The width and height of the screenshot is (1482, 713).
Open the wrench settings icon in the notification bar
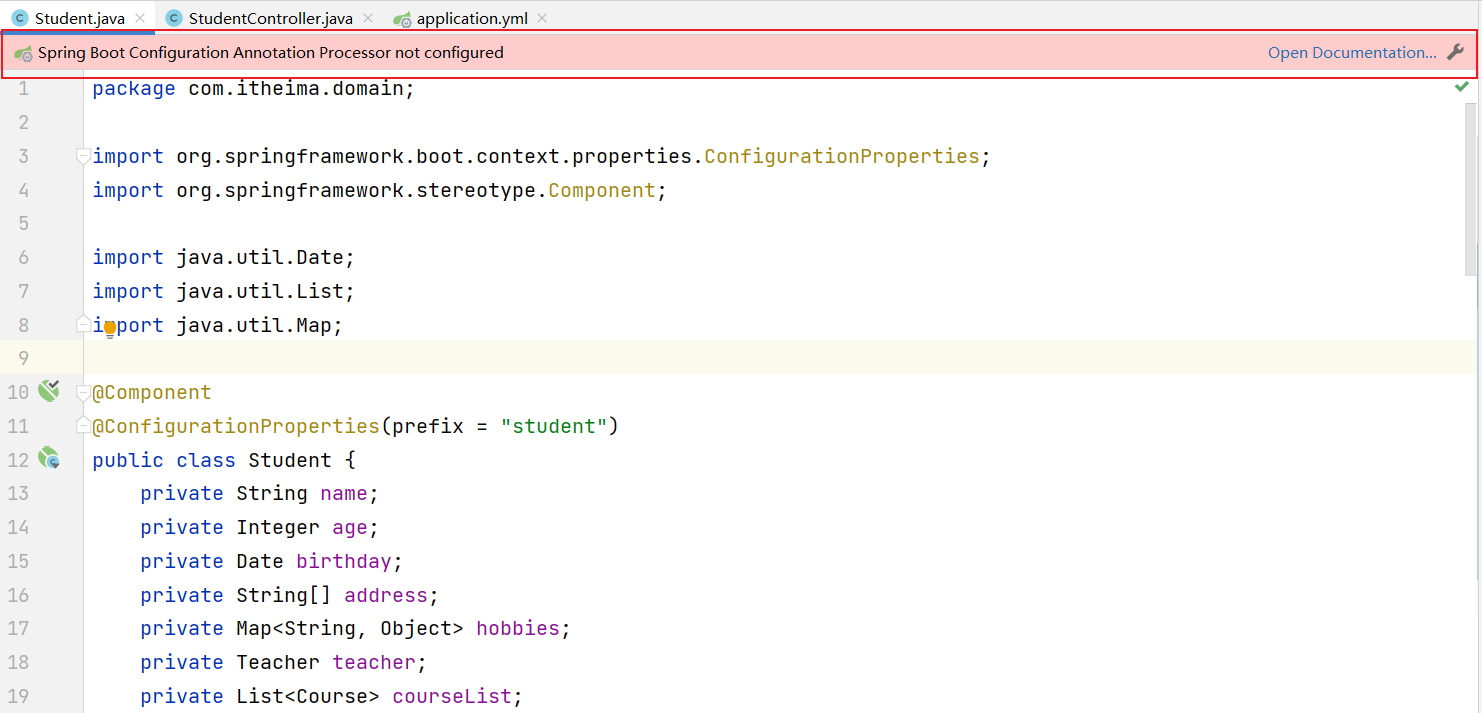[1455, 52]
